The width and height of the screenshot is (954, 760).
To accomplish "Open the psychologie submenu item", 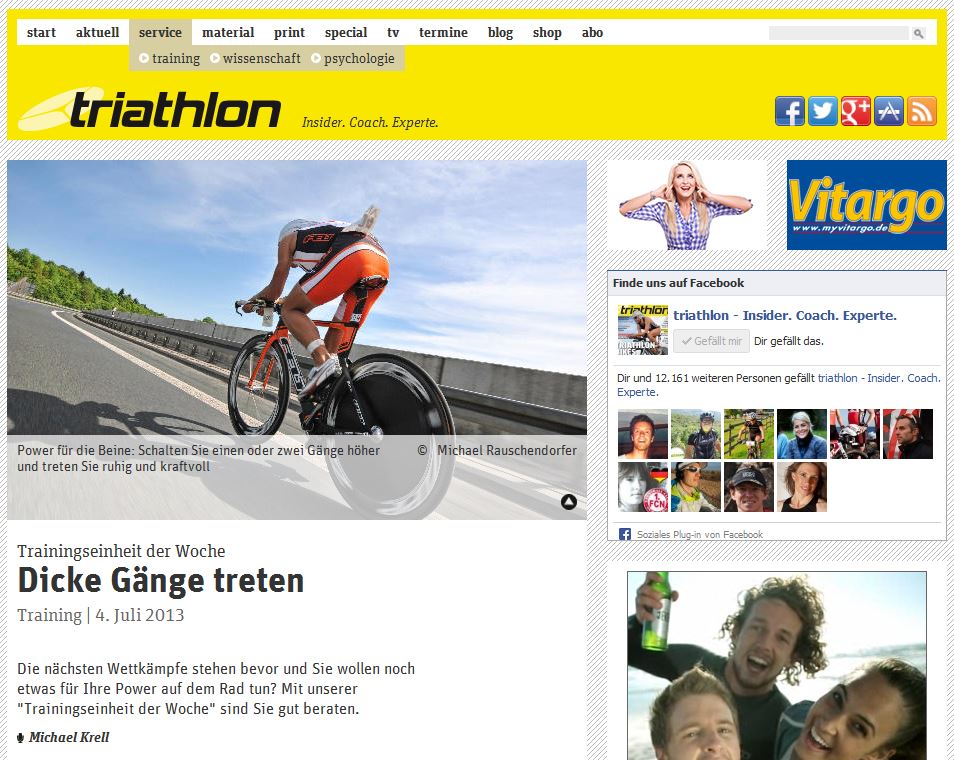I will pyautogui.click(x=353, y=58).
